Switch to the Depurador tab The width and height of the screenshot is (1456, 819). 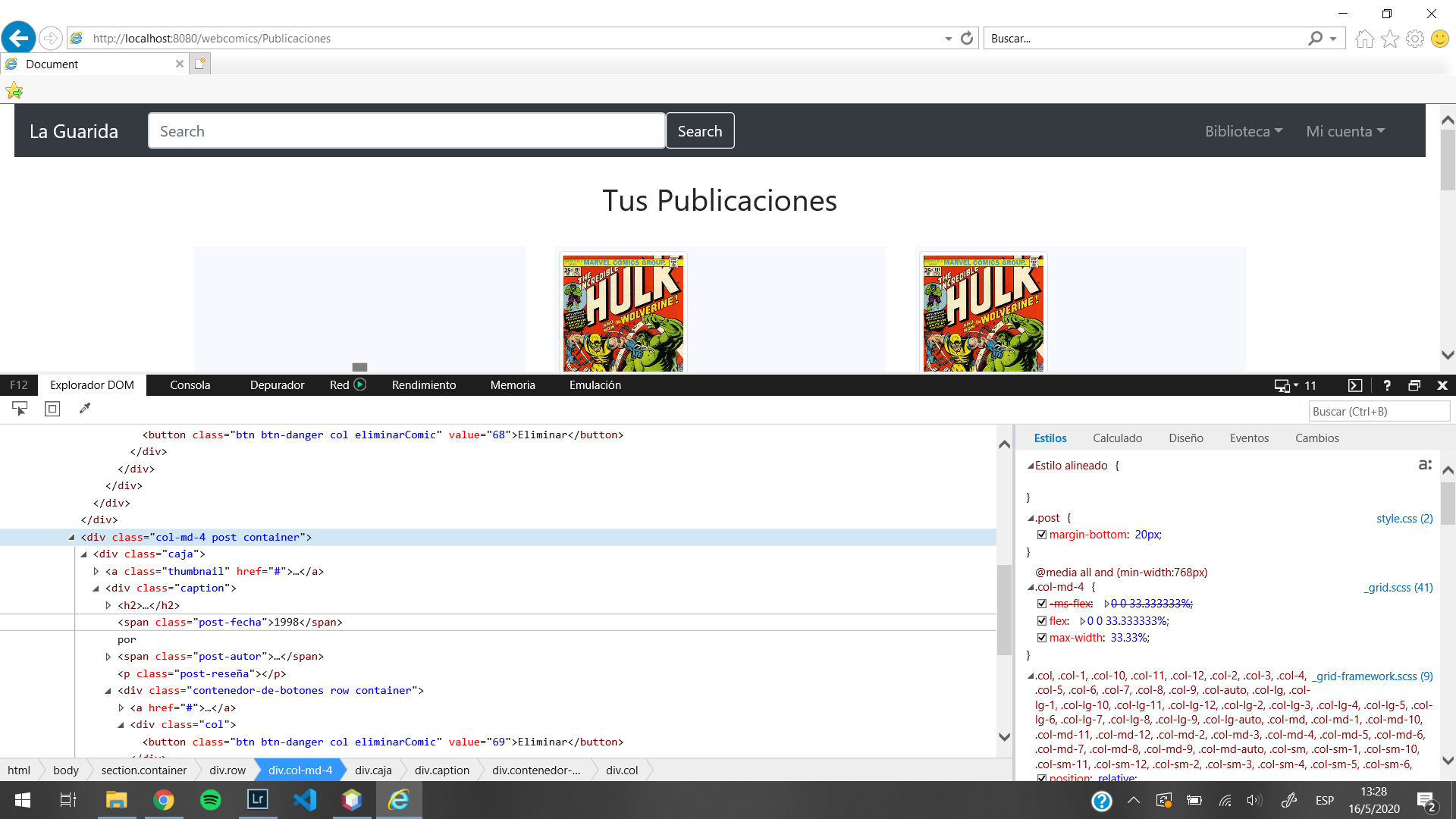pyautogui.click(x=277, y=385)
